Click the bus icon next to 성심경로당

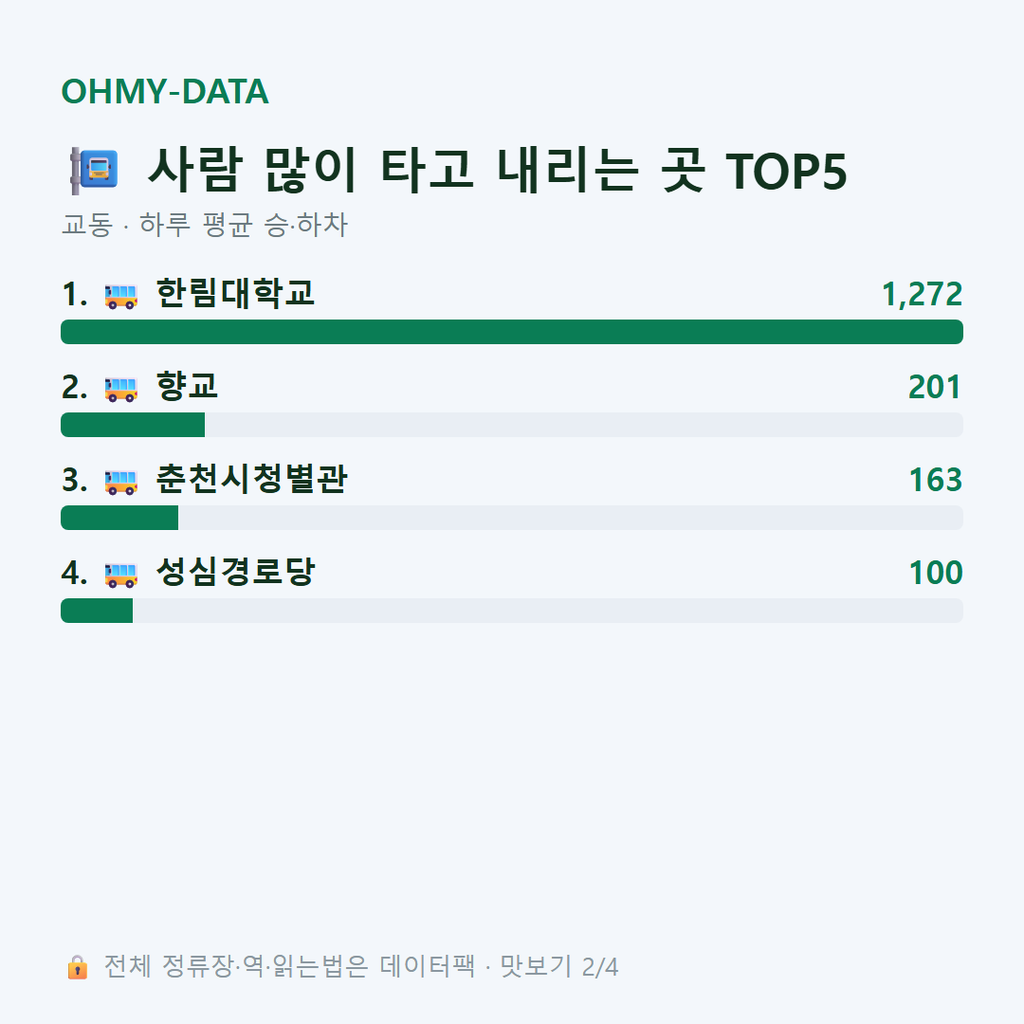[x=121, y=574]
